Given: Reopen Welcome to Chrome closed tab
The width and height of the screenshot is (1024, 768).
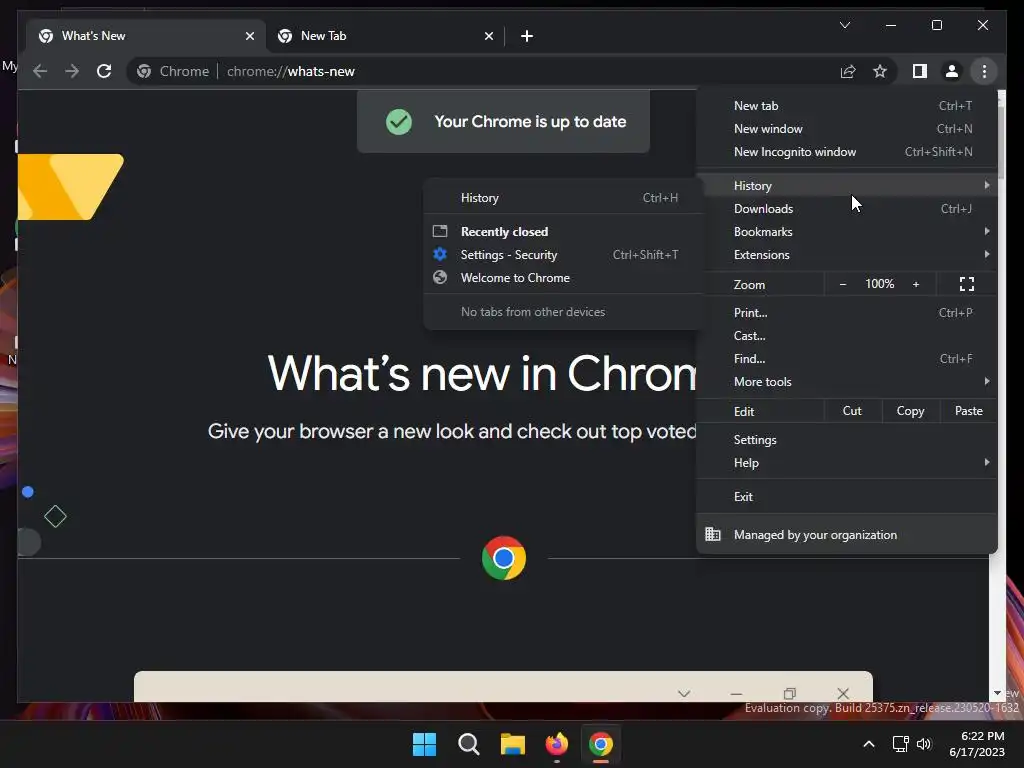Looking at the screenshot, I should coord(563,278).
